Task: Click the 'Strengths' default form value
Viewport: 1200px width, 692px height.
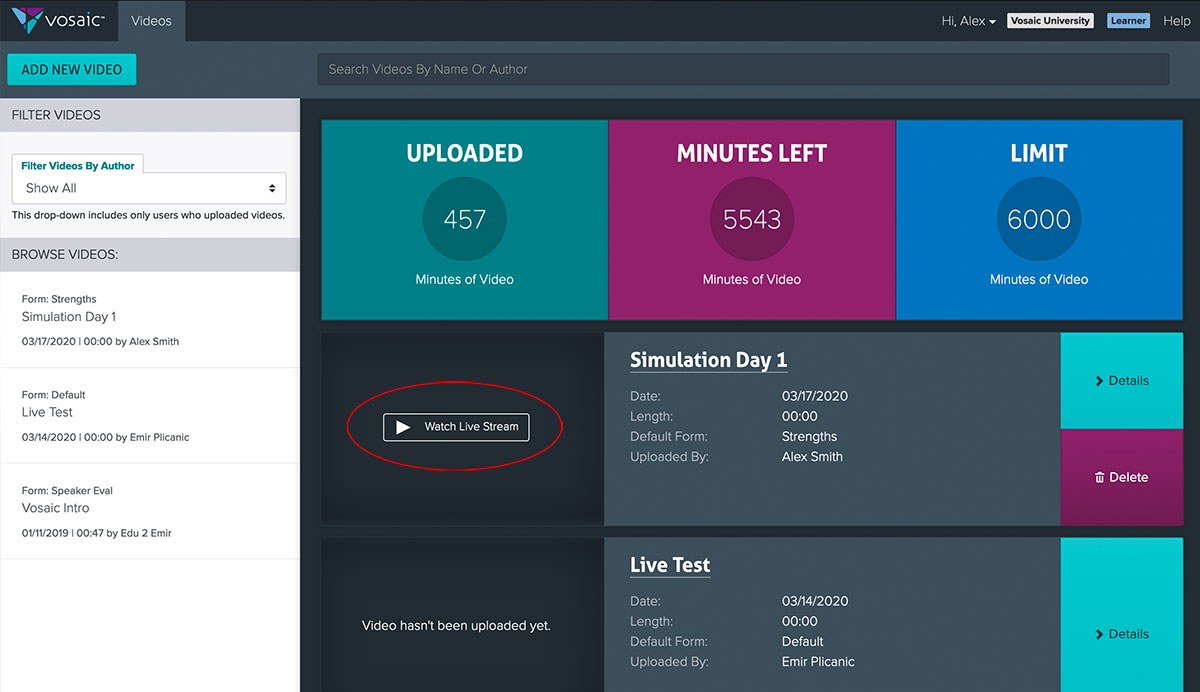Action: (x=809, y=437)
